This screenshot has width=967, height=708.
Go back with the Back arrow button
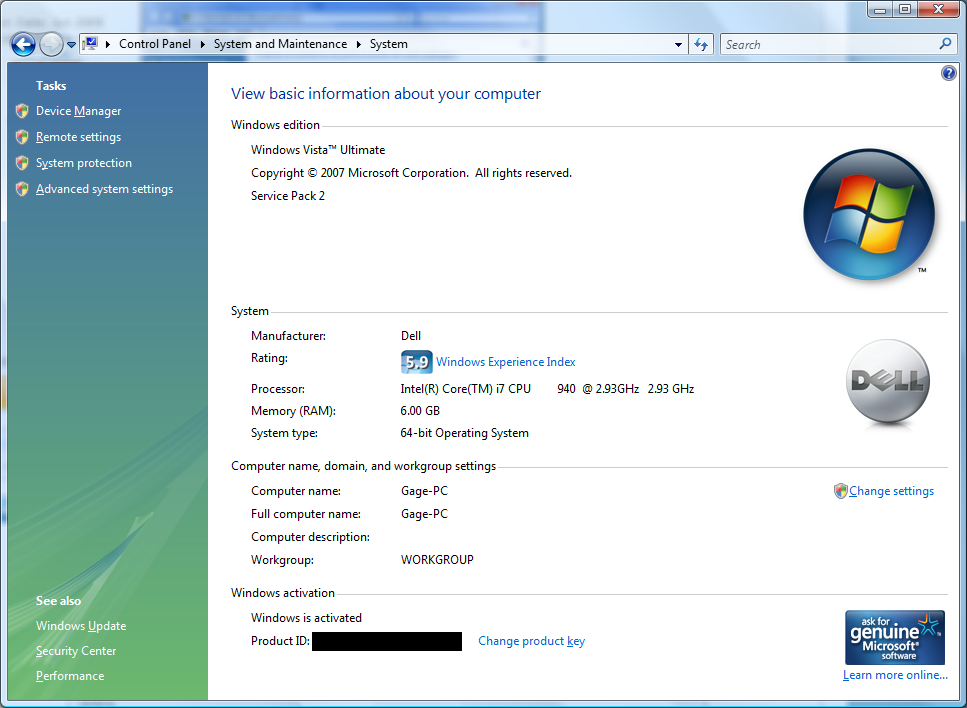(23, 44)
